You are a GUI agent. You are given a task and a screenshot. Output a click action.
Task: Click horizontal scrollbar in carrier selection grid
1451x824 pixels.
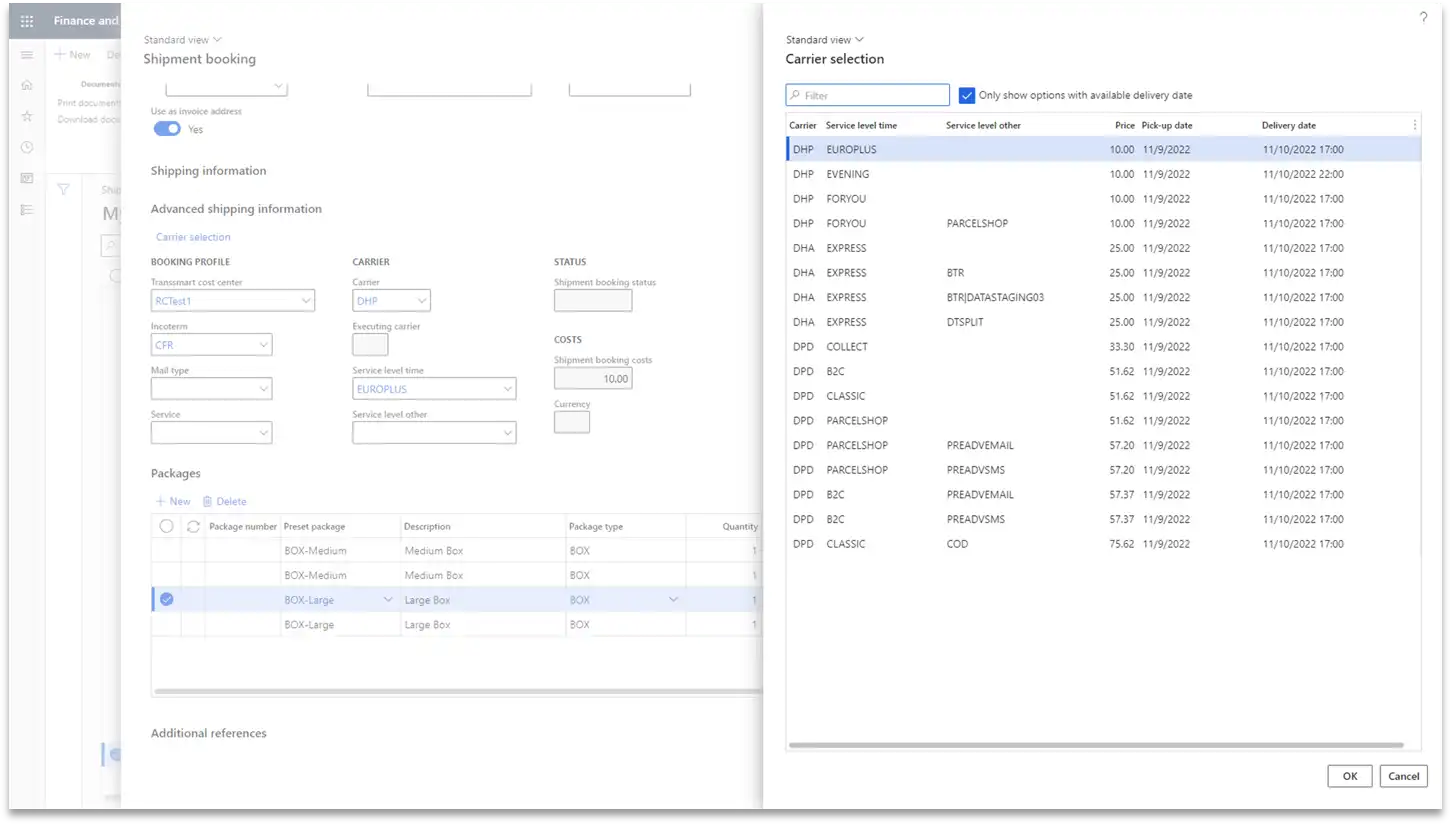[x=1096, y=745]
